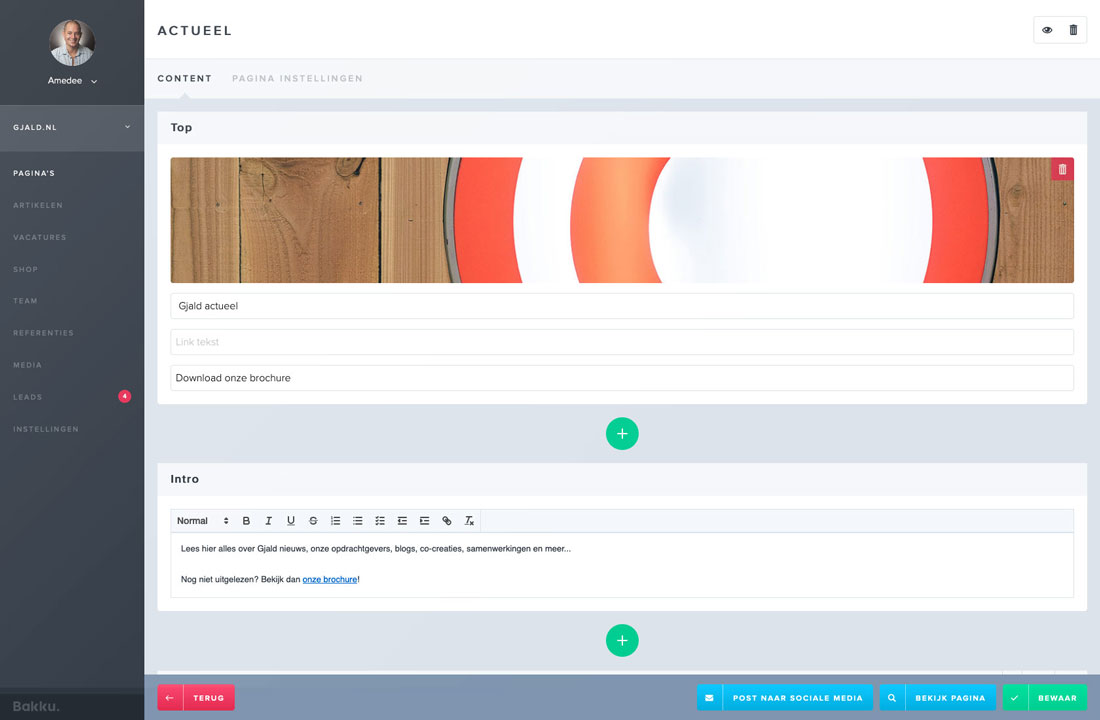The height and width of the screenshot is (720, 1100).
Task: Apply italic formatting in the editor toolbar
Action: [x=268, y=520]
